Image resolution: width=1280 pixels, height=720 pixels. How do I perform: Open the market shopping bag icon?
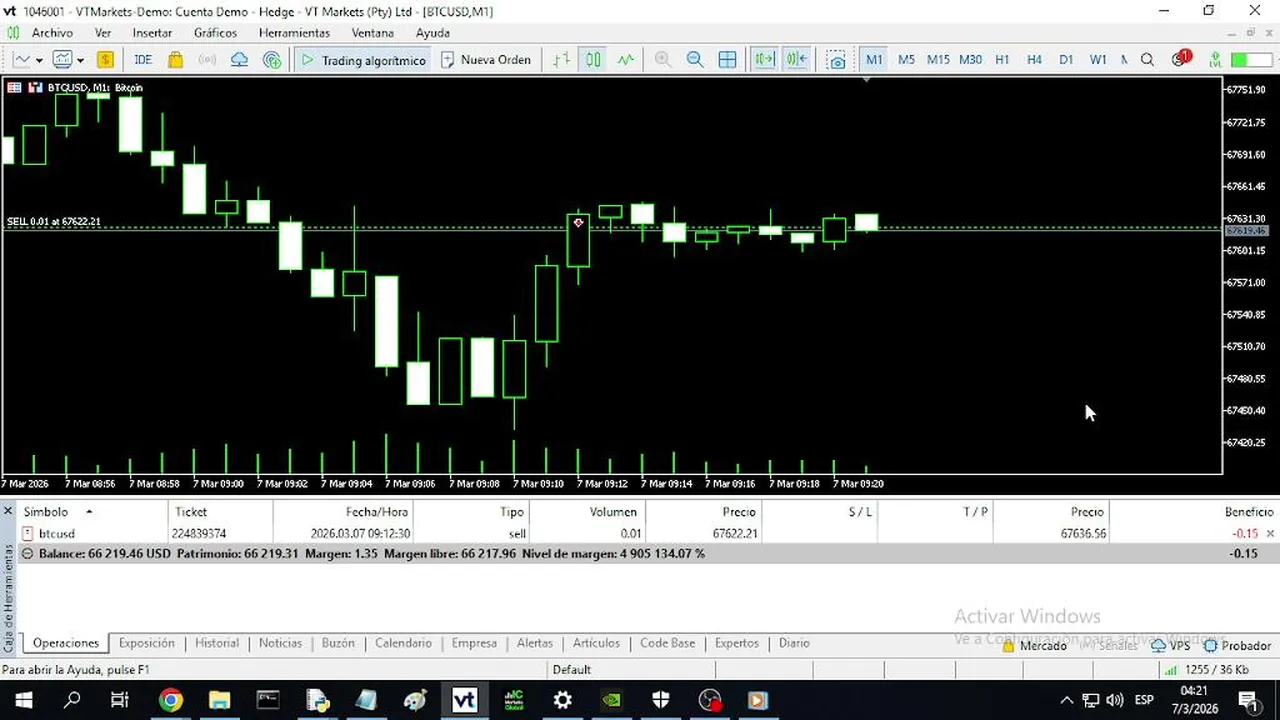176,60
